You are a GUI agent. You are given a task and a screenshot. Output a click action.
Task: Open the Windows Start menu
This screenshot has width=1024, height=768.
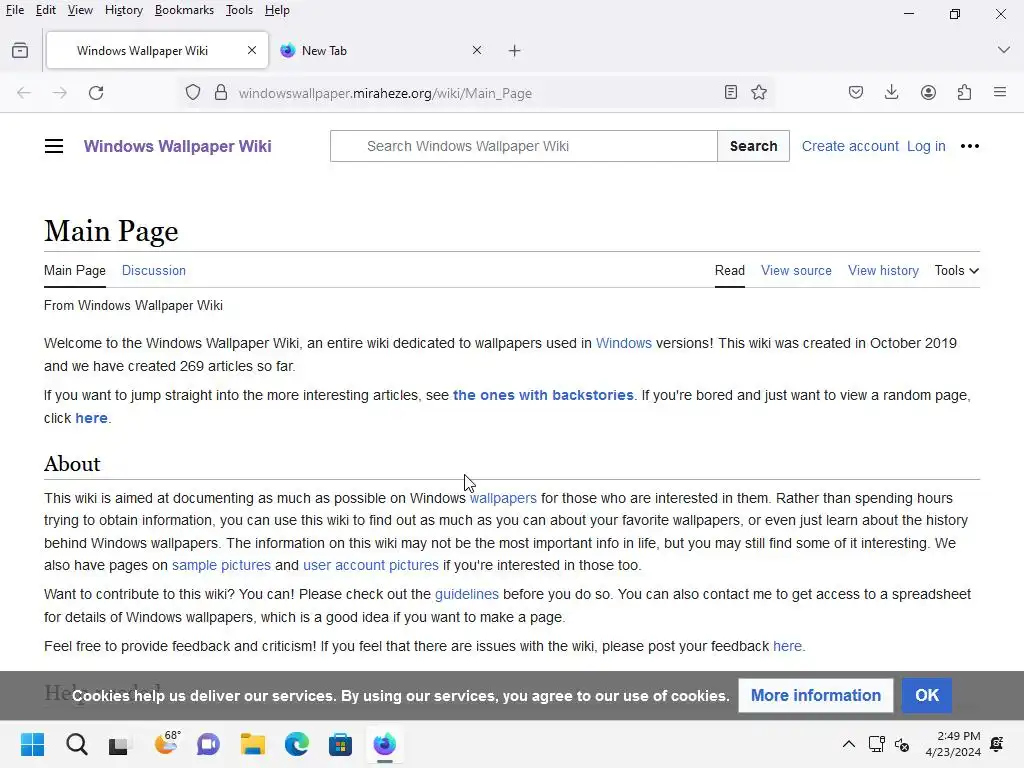[x=33, y=744]
